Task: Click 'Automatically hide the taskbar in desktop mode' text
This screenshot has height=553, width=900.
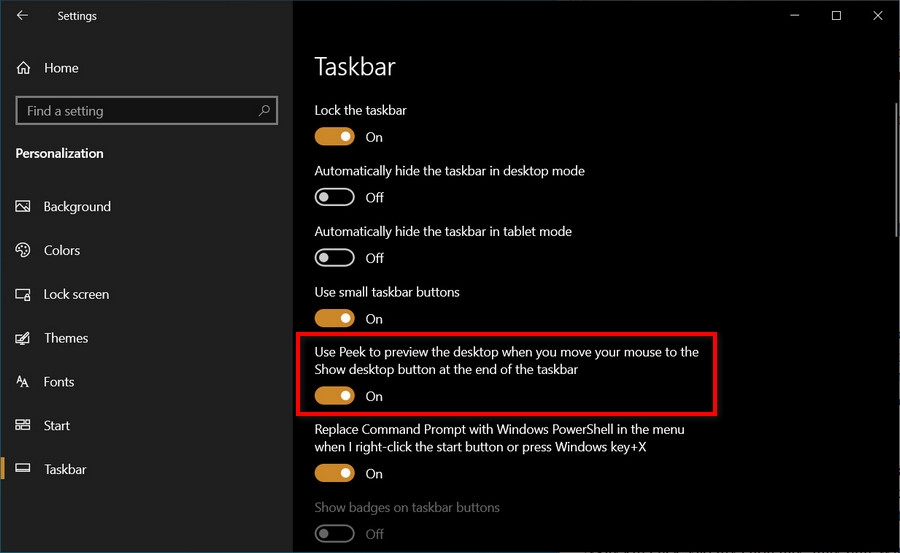Action: point(449,171)
